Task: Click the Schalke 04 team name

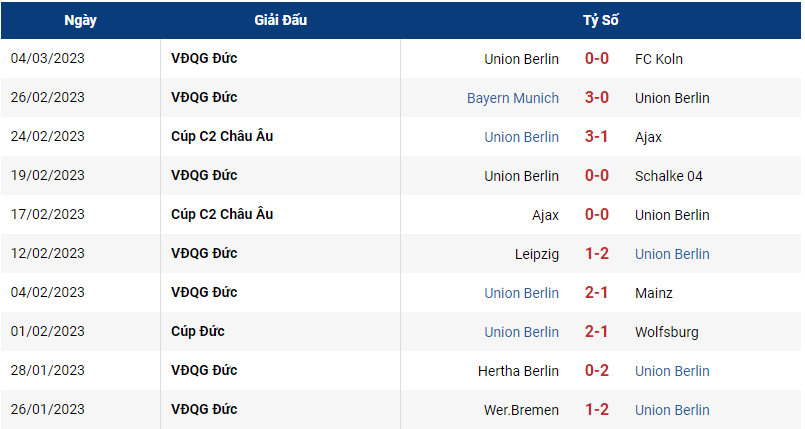Action: click(x=668, y=176)
